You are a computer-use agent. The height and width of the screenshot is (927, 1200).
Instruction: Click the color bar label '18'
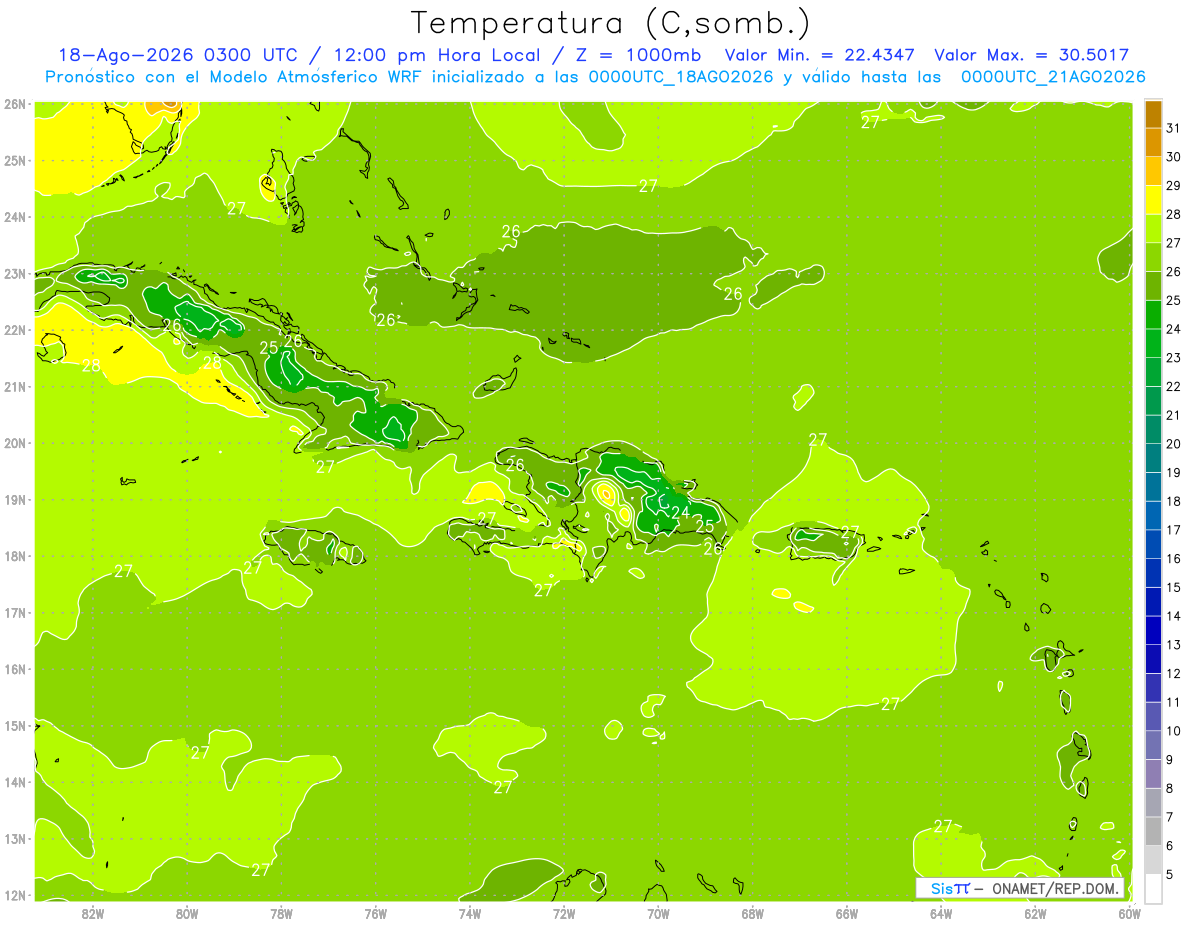tap(1174, 502)
